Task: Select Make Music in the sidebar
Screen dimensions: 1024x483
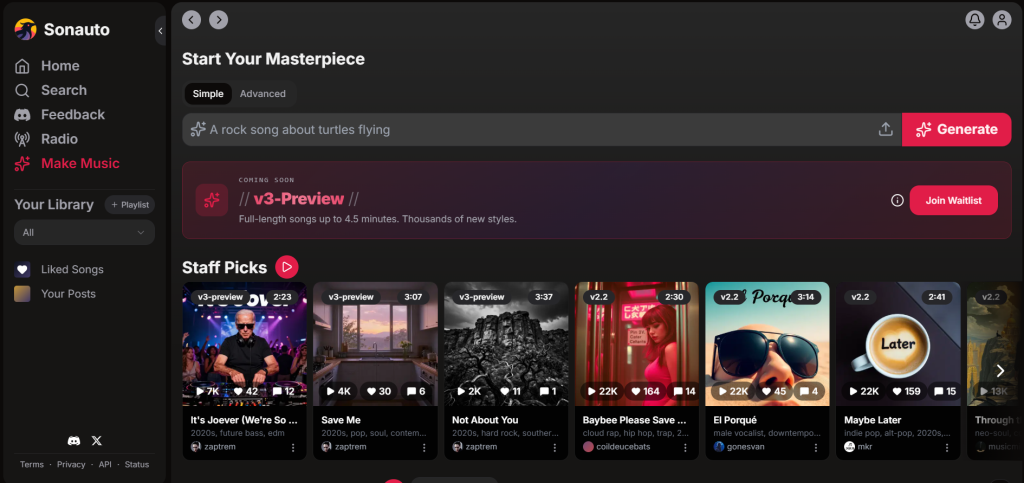Action: coord(67,163)
